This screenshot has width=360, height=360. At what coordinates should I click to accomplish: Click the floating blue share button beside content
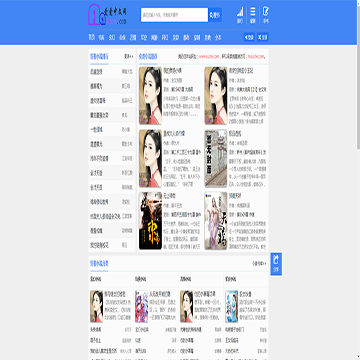tap(276, 264)
